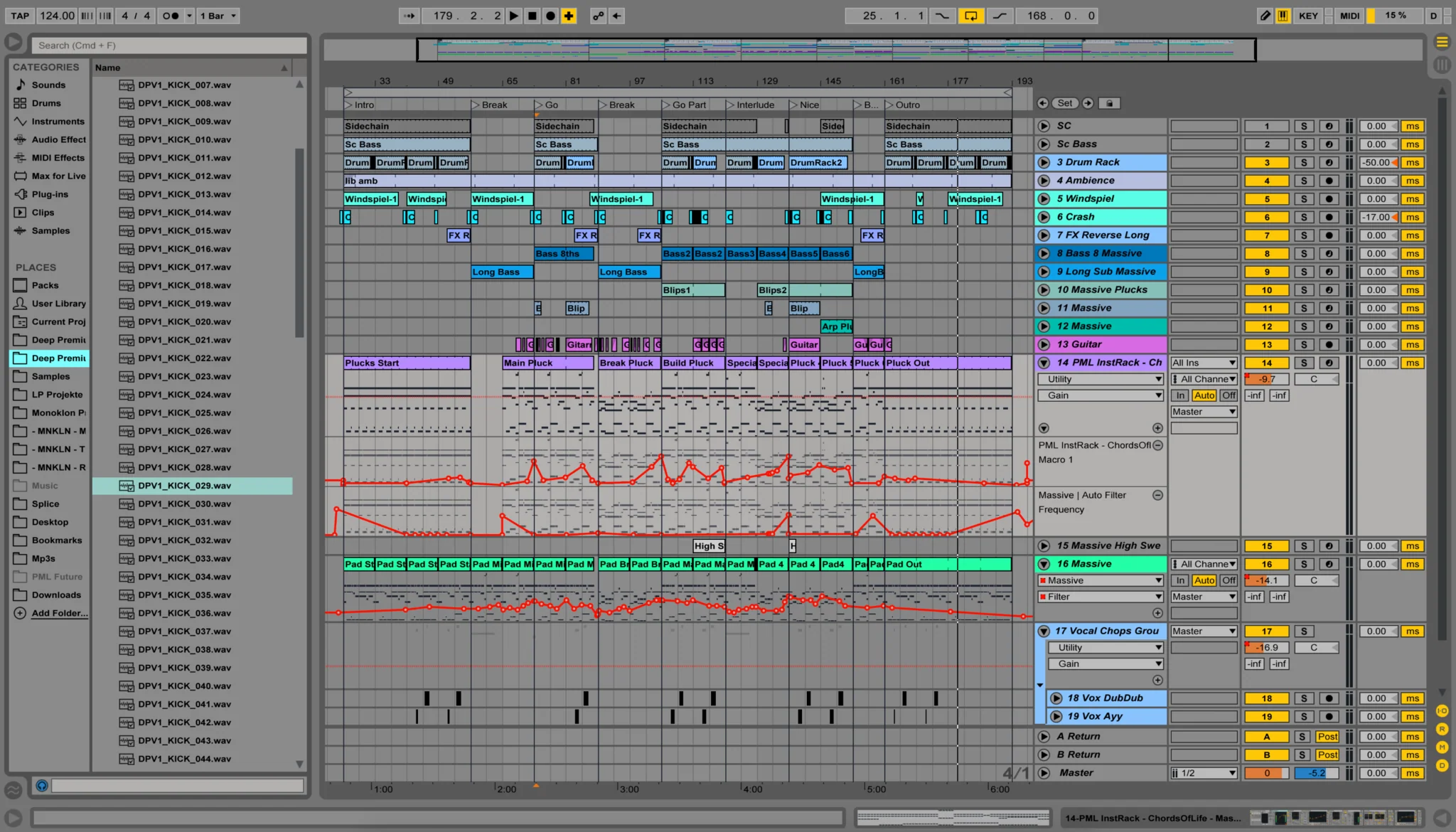Click the Previous Locator arrow icon
This screenshot has width=1456, height=832.
tap(1042, 103)
